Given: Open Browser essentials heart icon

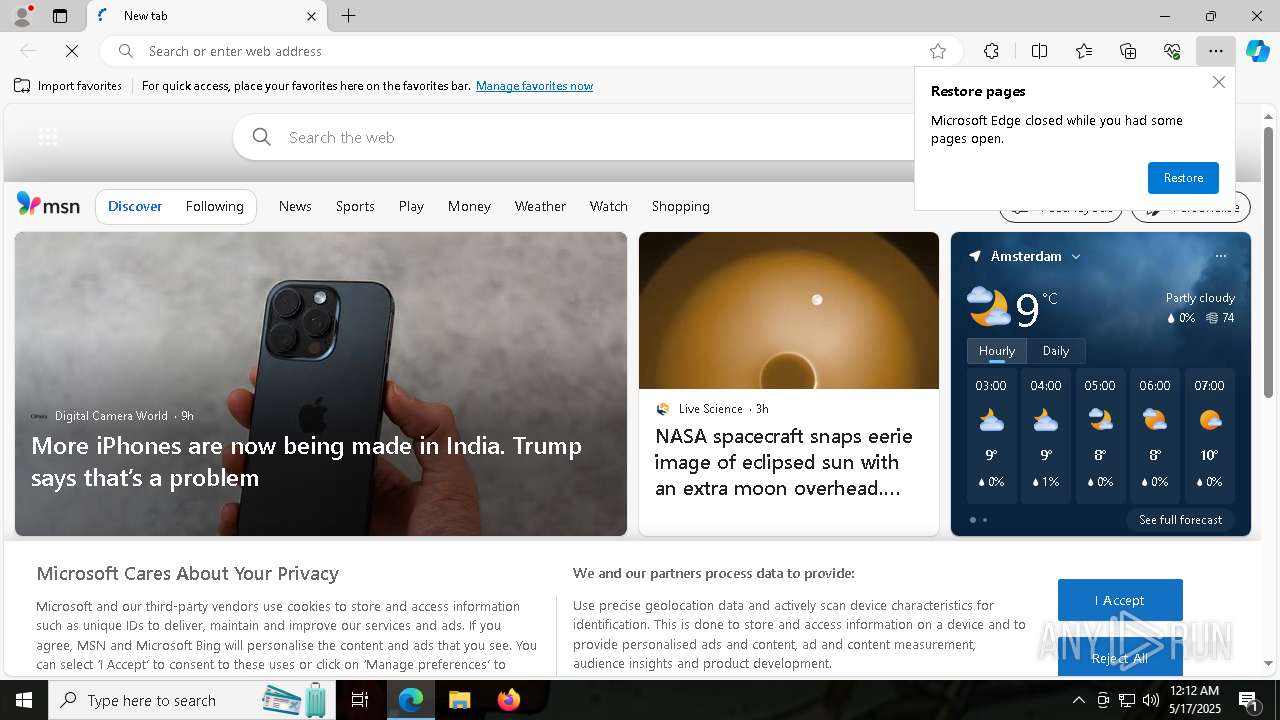Looking at the screenshot, I should pyautogui.click(x=1172, y=51).
